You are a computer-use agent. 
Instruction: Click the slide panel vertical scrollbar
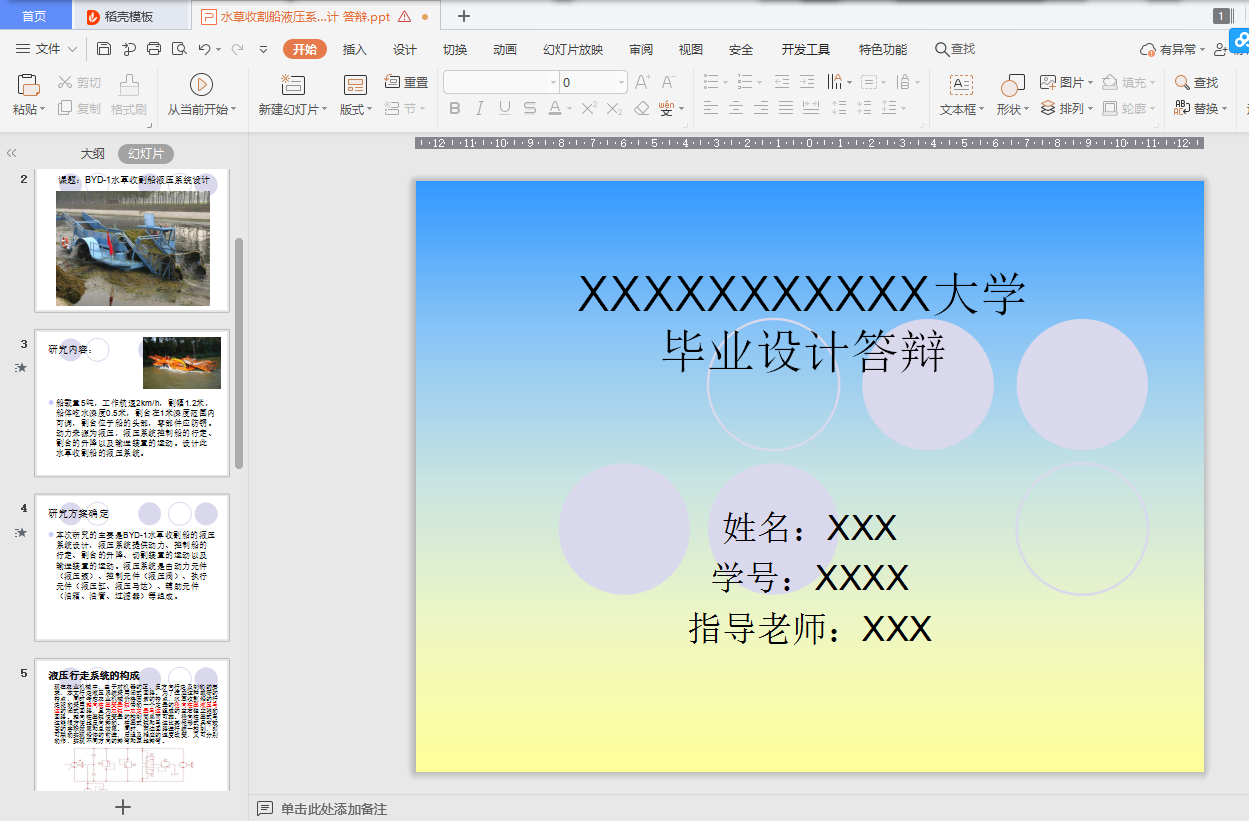pyautogui.click(x=239, y=352)
